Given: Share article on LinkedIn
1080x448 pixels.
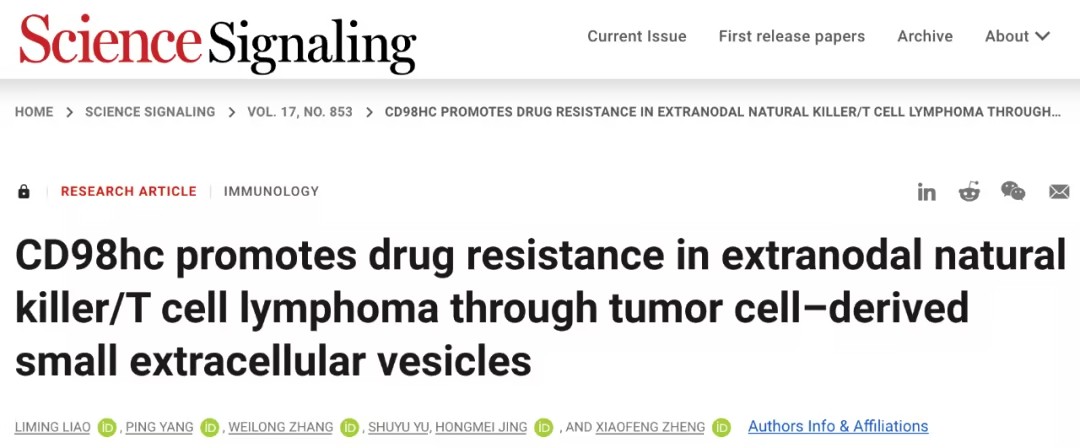Looking at the screenshot, I should [927, 192].
